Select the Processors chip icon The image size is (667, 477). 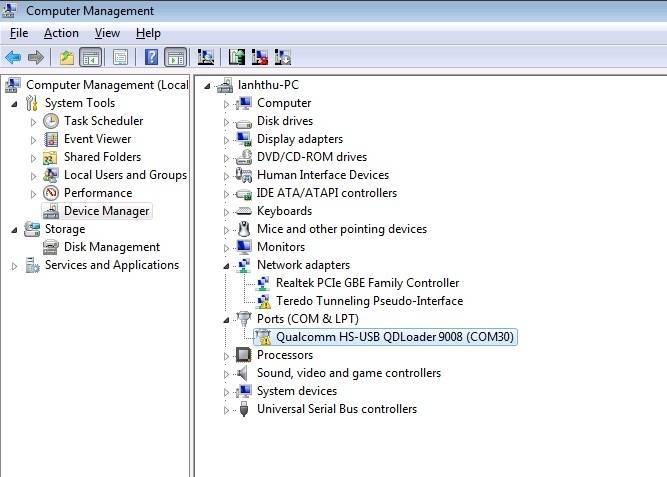(244, 354)
